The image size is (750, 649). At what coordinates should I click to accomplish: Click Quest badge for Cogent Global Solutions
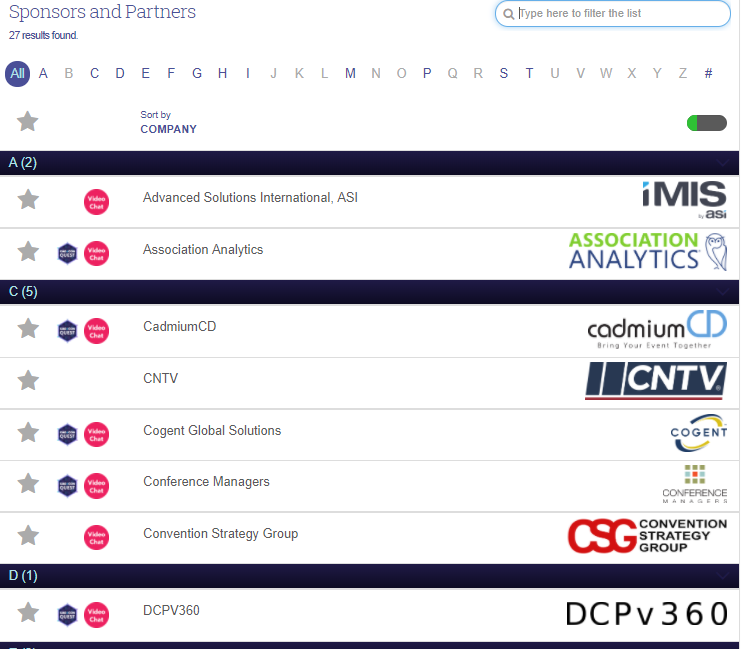(67, 434)
